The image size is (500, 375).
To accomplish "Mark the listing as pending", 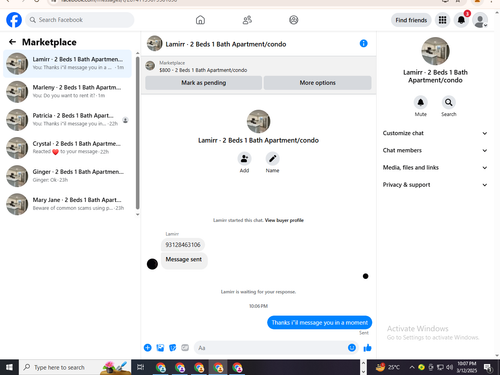I will (203, 83).
